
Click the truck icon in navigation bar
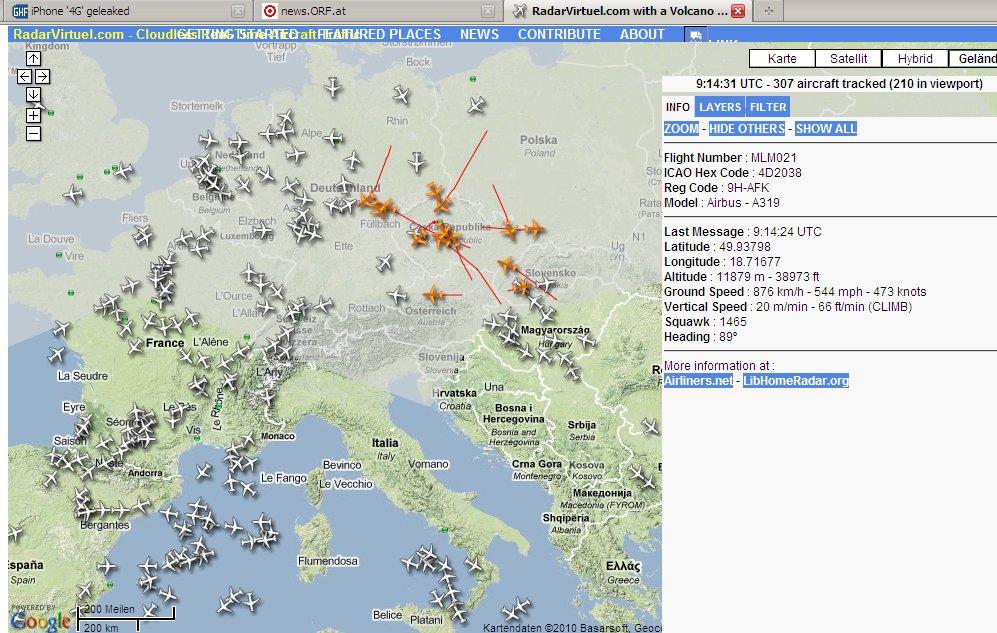[694, 35]
